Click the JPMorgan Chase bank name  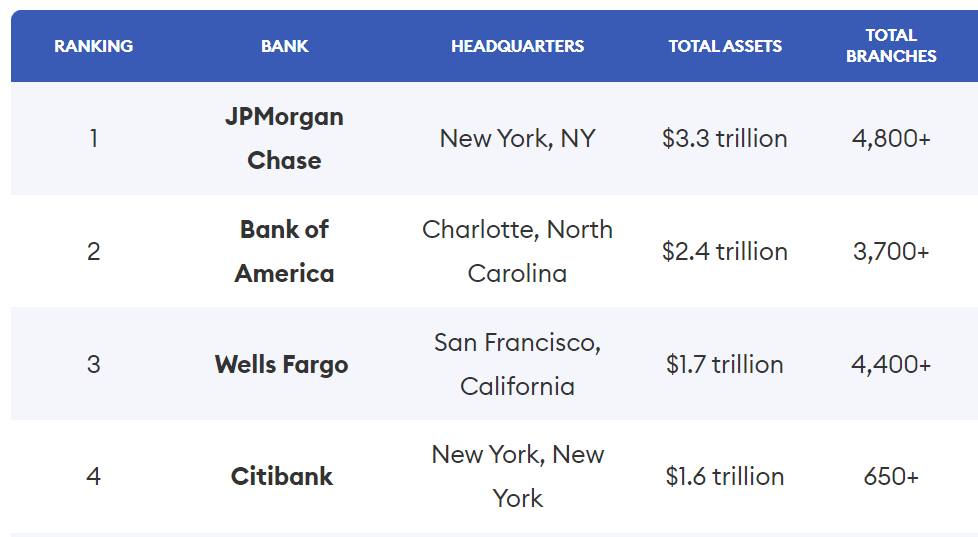tap(284, 138)
